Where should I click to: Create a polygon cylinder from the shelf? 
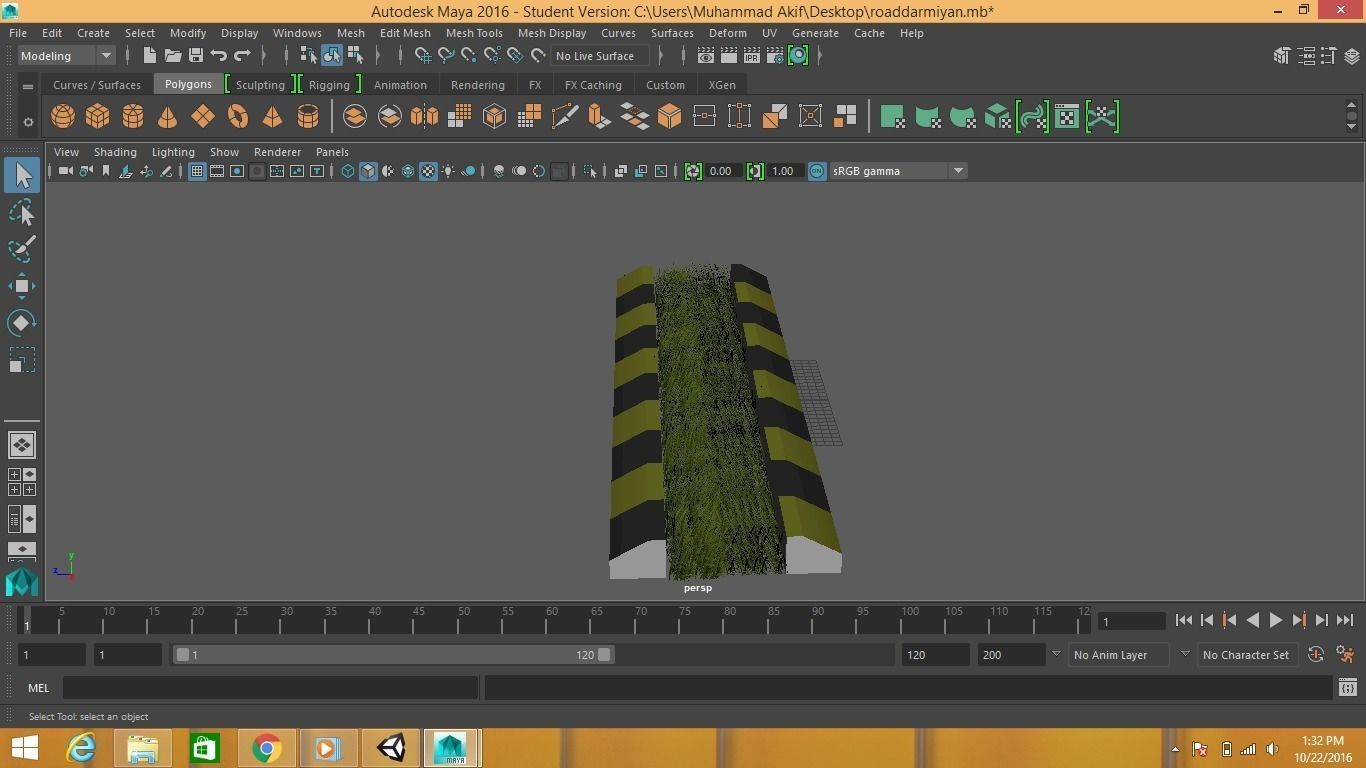pos(133,117)
